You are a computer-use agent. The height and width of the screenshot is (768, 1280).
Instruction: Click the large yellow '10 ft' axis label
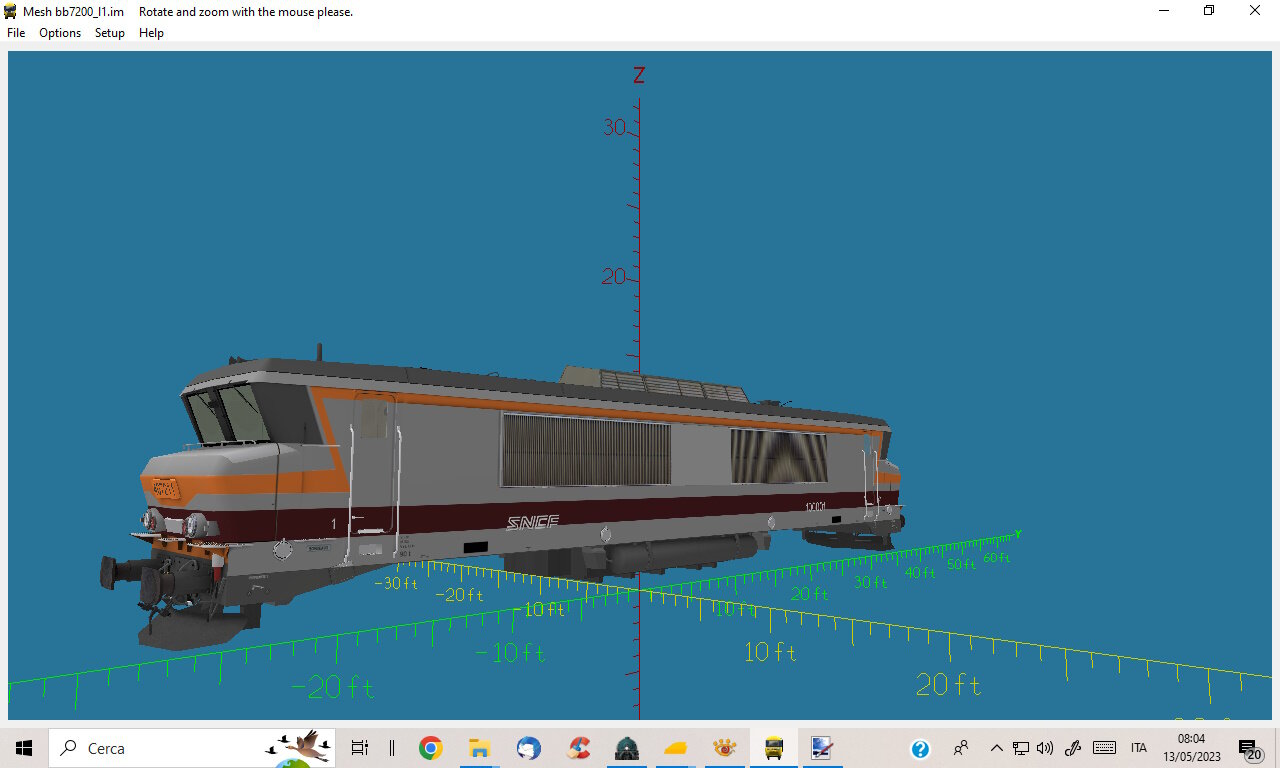point(770,652)
